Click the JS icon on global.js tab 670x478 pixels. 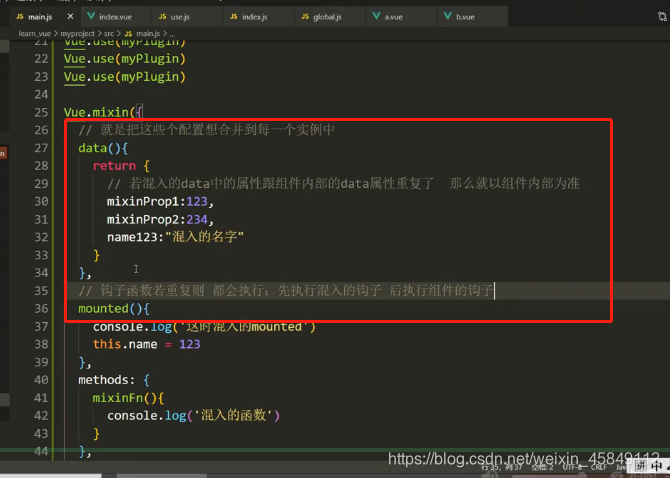pos(305,16)
